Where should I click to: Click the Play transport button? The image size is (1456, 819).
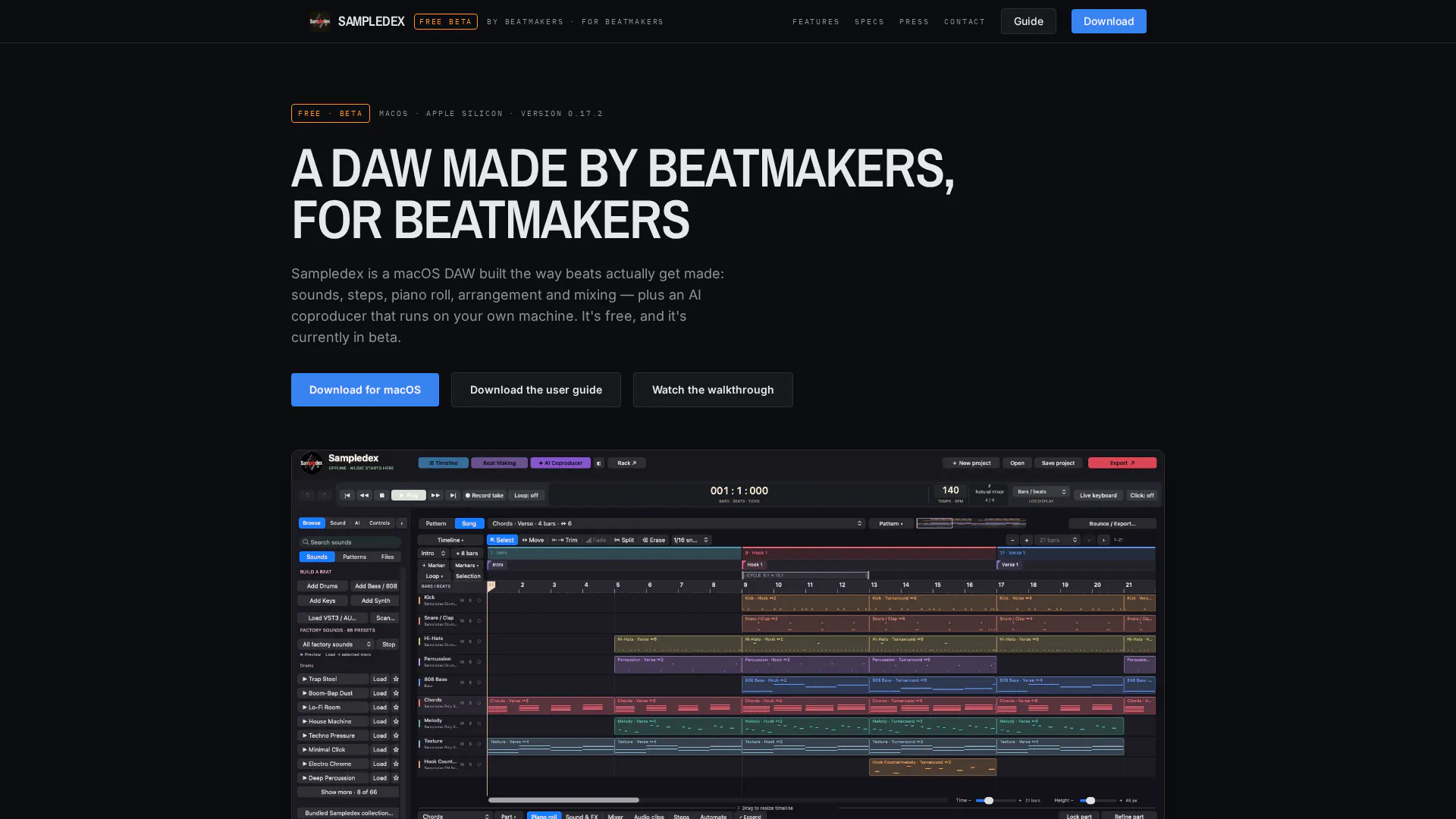(x=408, y=495)
